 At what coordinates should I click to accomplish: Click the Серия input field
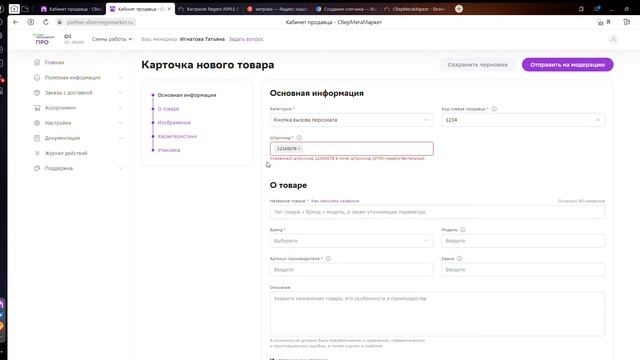pyautogui.click(x=523, y=270)
